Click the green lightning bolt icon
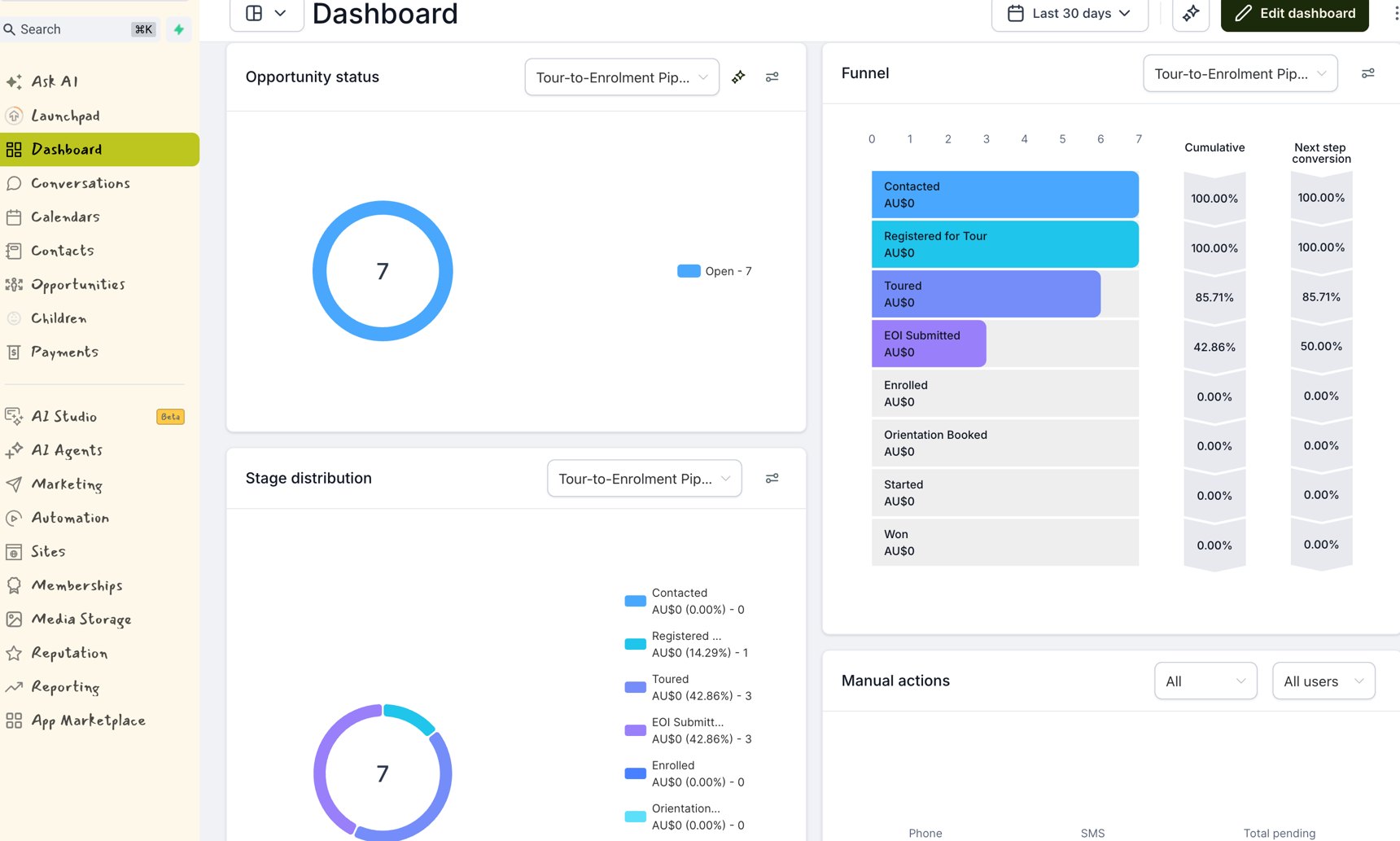The height and width of the screenshot is (841, 1400). coord(178,29)
